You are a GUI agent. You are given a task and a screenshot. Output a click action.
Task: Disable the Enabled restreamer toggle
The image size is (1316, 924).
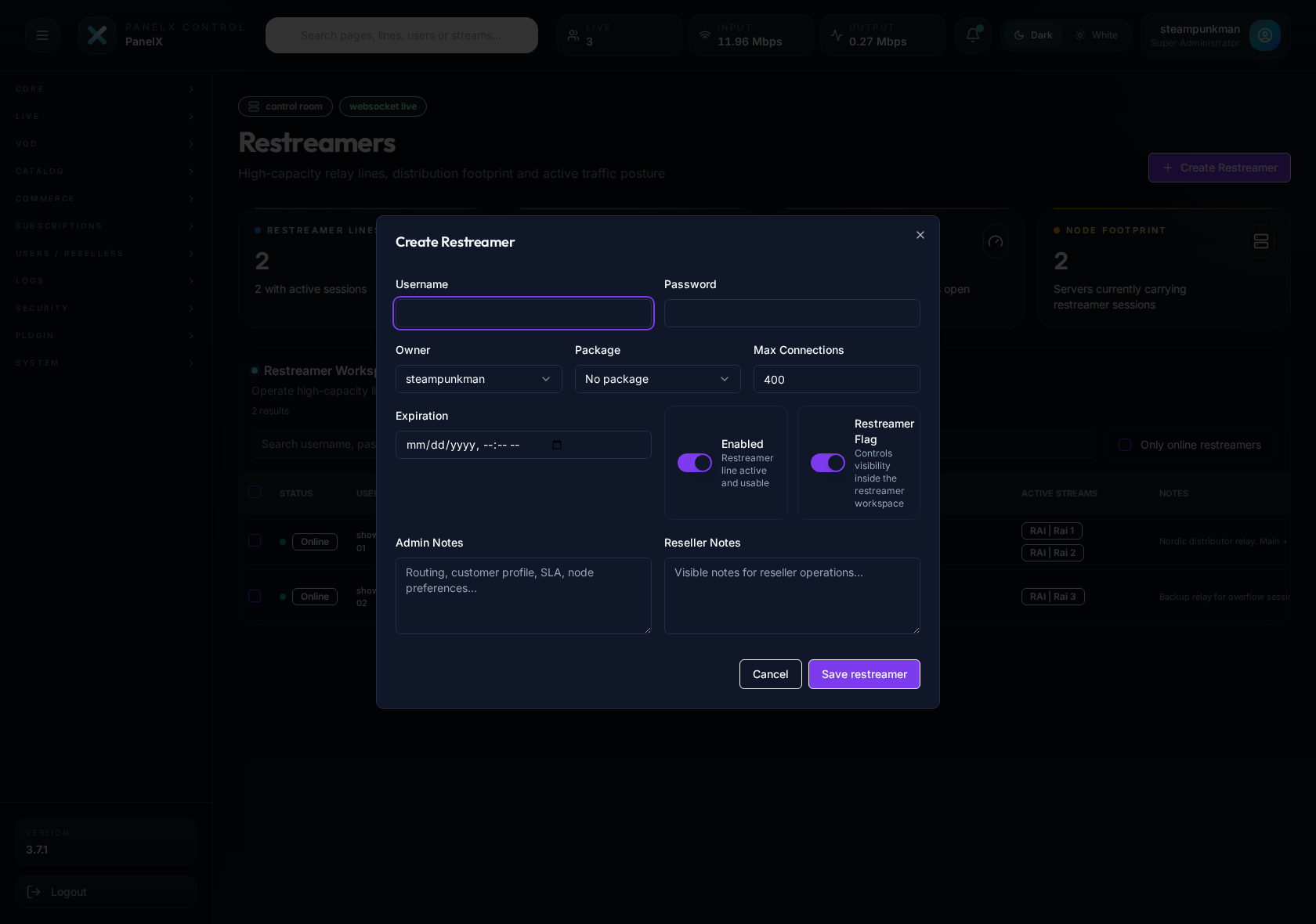click(693, 463)
